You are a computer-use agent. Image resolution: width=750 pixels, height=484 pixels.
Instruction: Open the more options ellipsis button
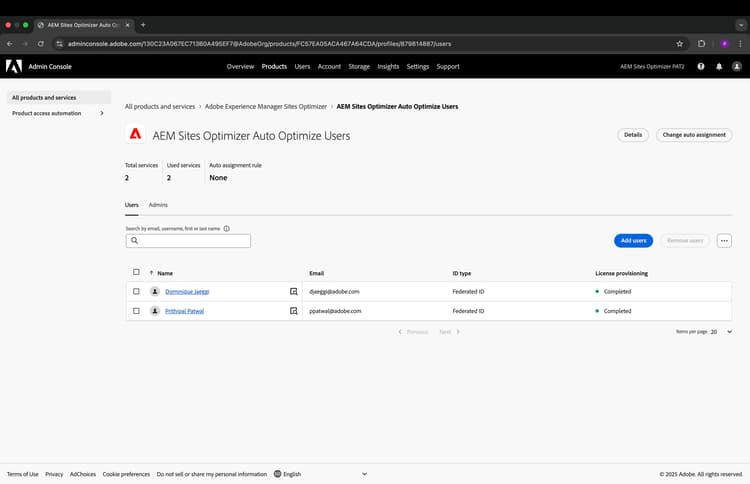(724, 241)
